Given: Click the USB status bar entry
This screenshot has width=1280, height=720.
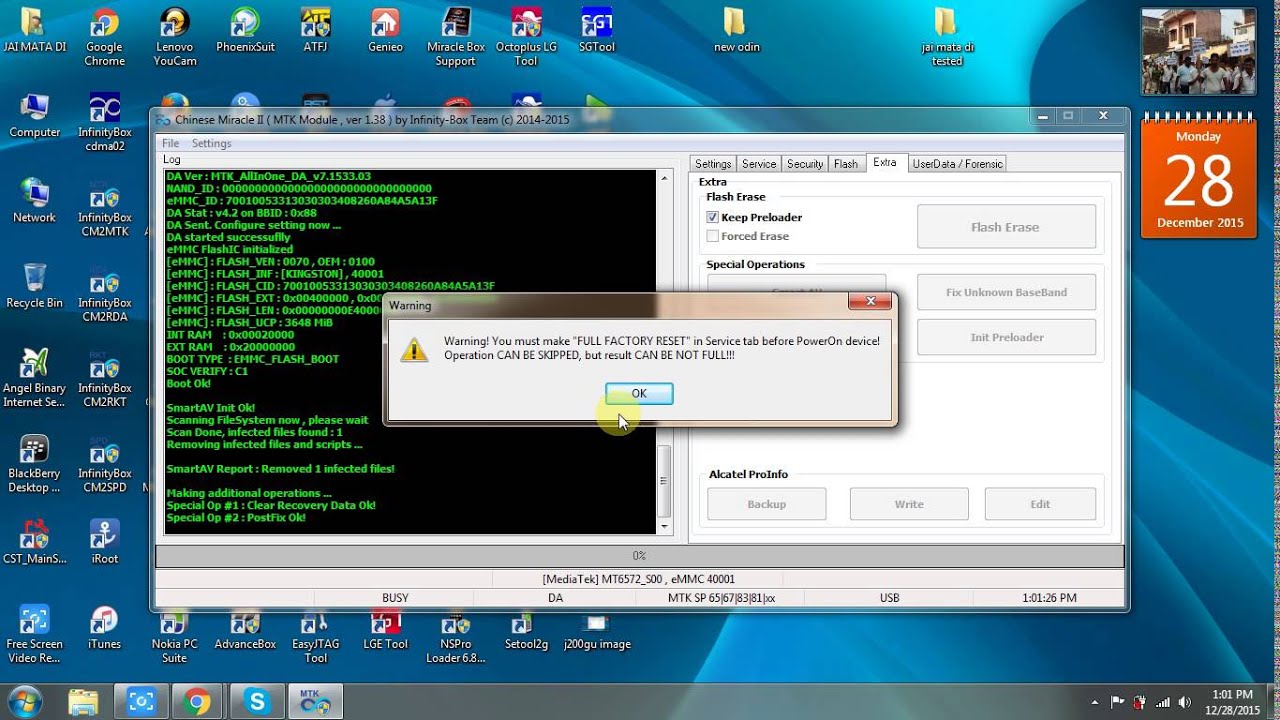Looking at the screenshot, I should pos(889,598).
